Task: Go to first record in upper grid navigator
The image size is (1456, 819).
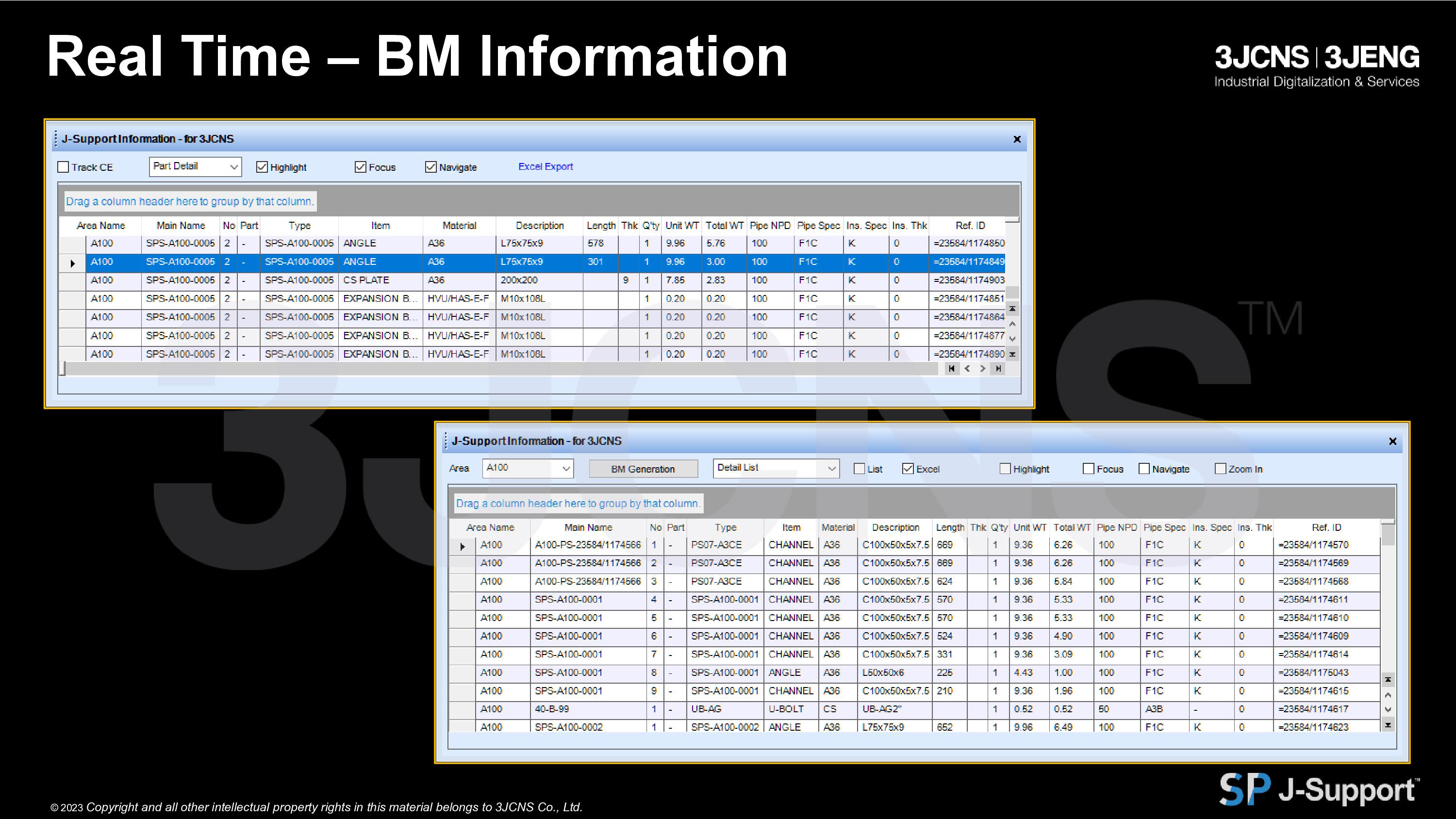Action: 952,369
